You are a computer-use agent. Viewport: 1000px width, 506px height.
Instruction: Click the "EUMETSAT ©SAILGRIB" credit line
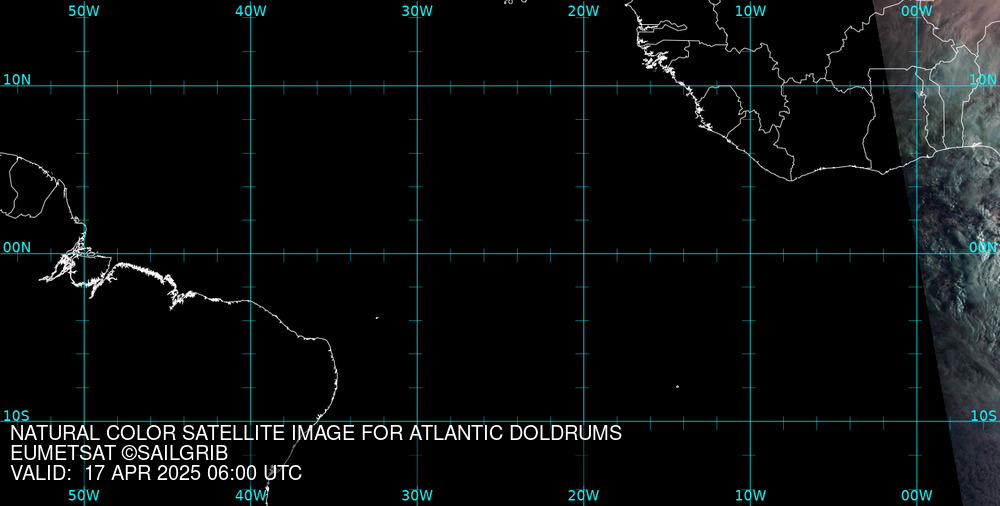pyautogui.click(x=119, y=454)
